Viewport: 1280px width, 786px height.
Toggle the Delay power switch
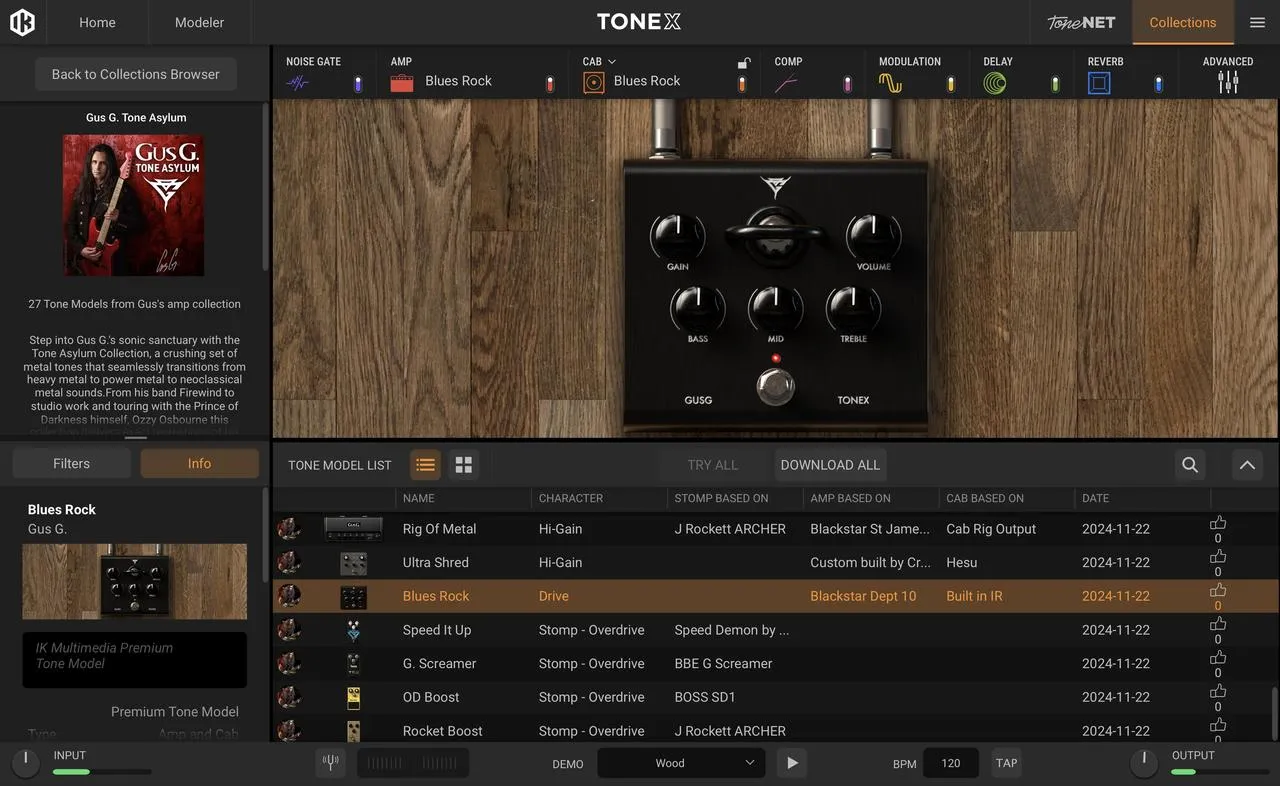click(1055, 84)
